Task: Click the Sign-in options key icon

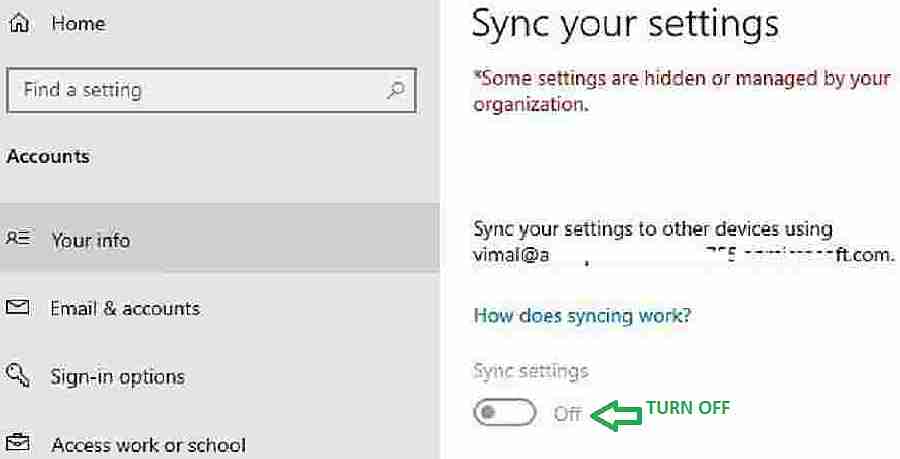Action: click(18, 375)
